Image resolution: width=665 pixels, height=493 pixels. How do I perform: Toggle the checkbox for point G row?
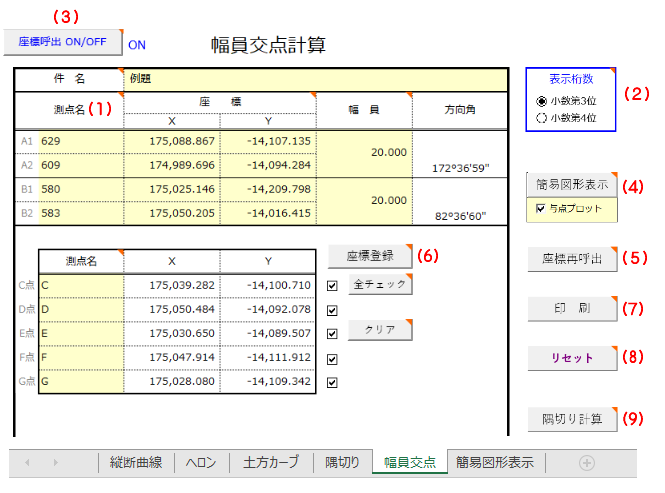(x=332, y=382)
